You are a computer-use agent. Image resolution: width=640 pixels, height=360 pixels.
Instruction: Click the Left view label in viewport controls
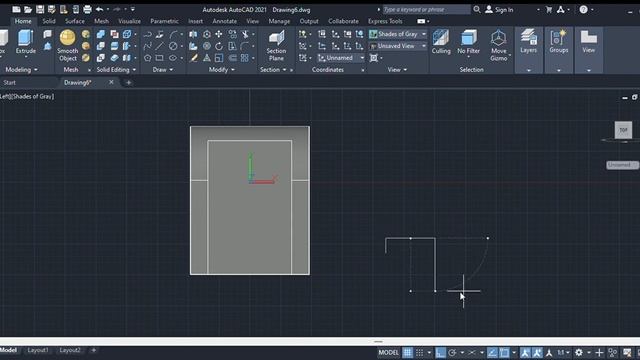[x=4, y=96]
